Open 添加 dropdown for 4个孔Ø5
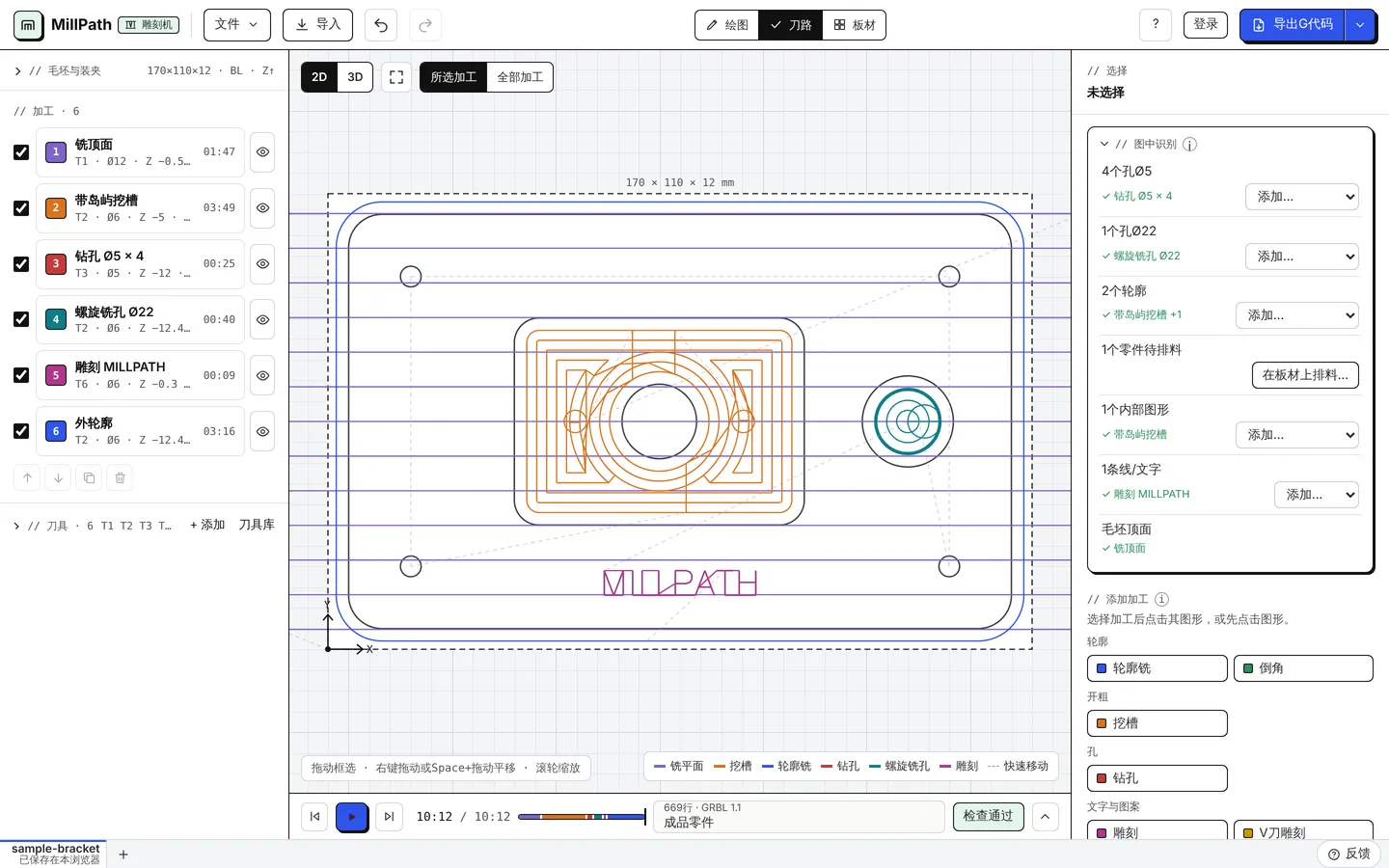Viewport: 1389px width, 868px height. (x=1302, y=197)
